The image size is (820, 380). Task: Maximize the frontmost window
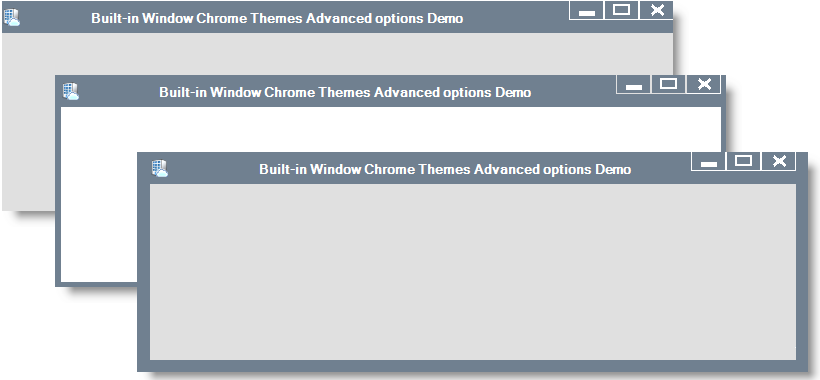tap(743, 162)
